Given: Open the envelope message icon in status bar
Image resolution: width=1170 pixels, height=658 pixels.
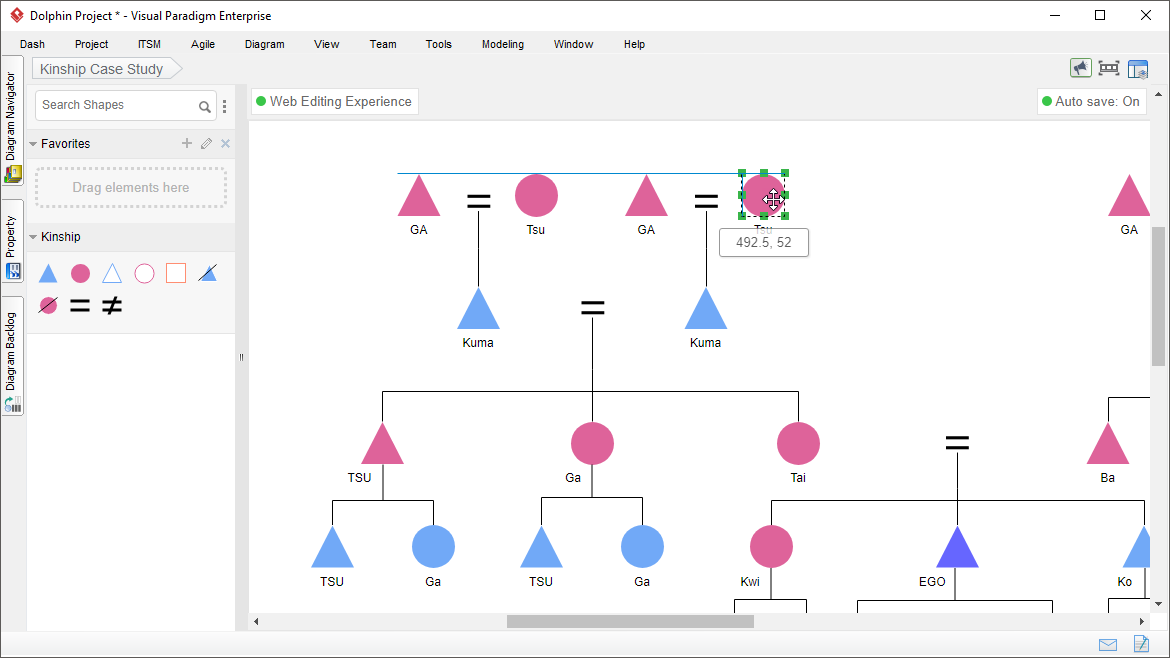Looking at the screenshot, I should [x=1108, y=645].
